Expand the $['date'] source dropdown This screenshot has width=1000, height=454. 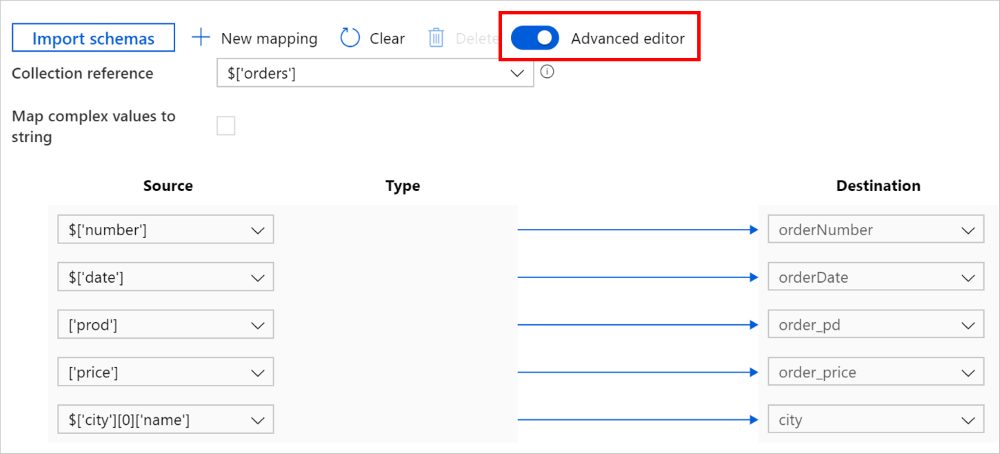[258, 277]
